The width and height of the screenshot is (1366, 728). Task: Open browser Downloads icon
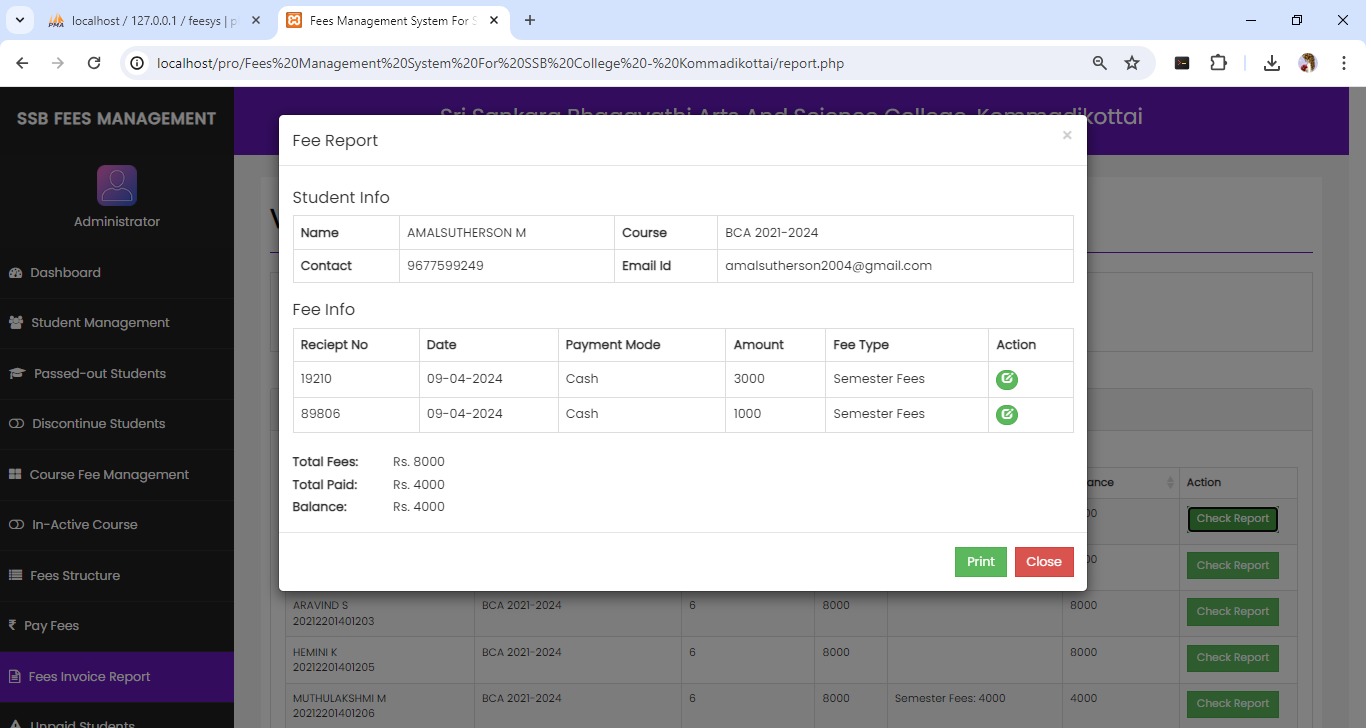pyautogui.click(x=1271, y=63)
